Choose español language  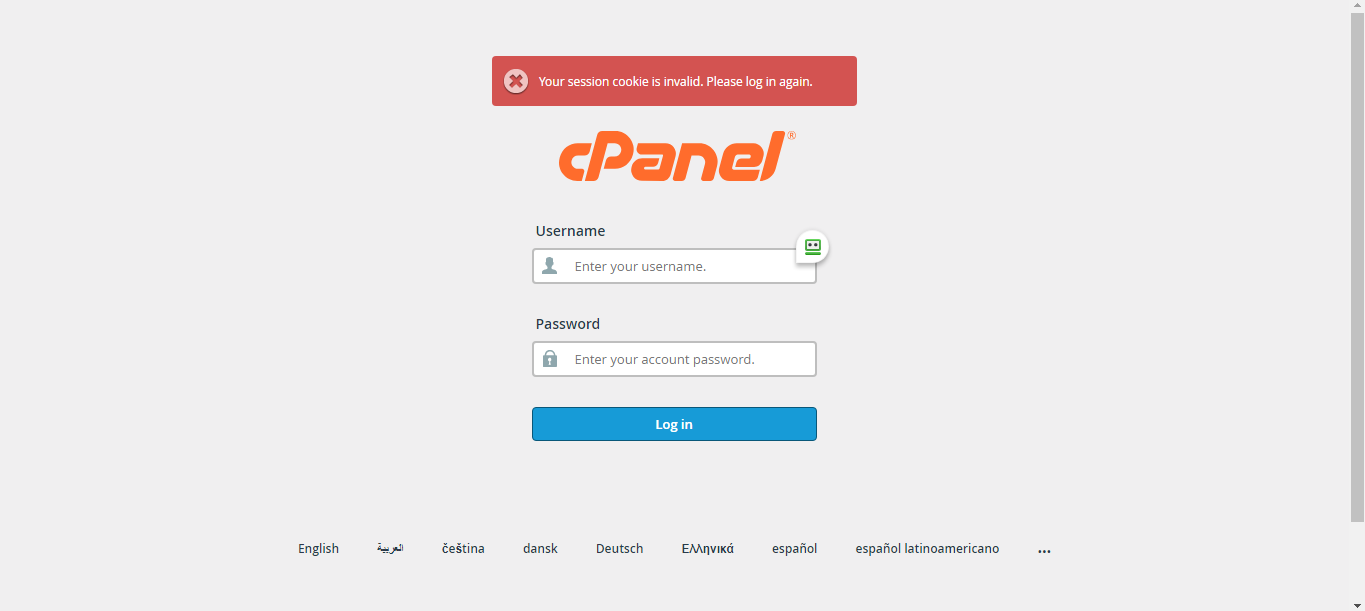pos(794,549)
